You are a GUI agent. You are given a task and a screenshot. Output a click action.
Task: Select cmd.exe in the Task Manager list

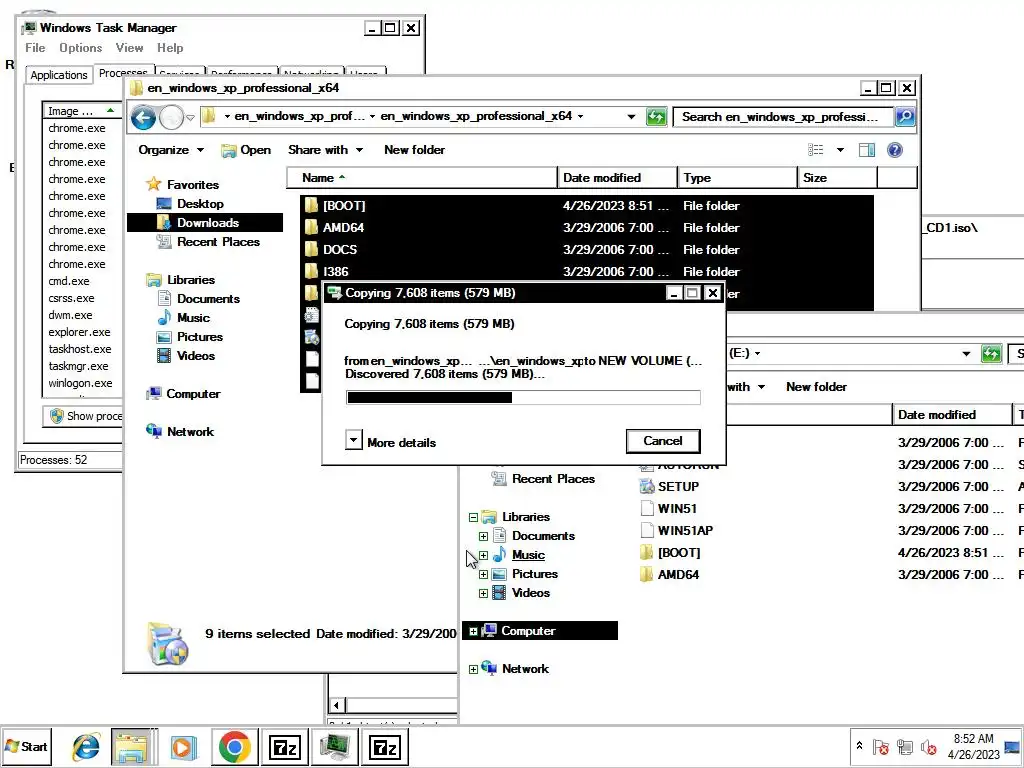(69, 281)
